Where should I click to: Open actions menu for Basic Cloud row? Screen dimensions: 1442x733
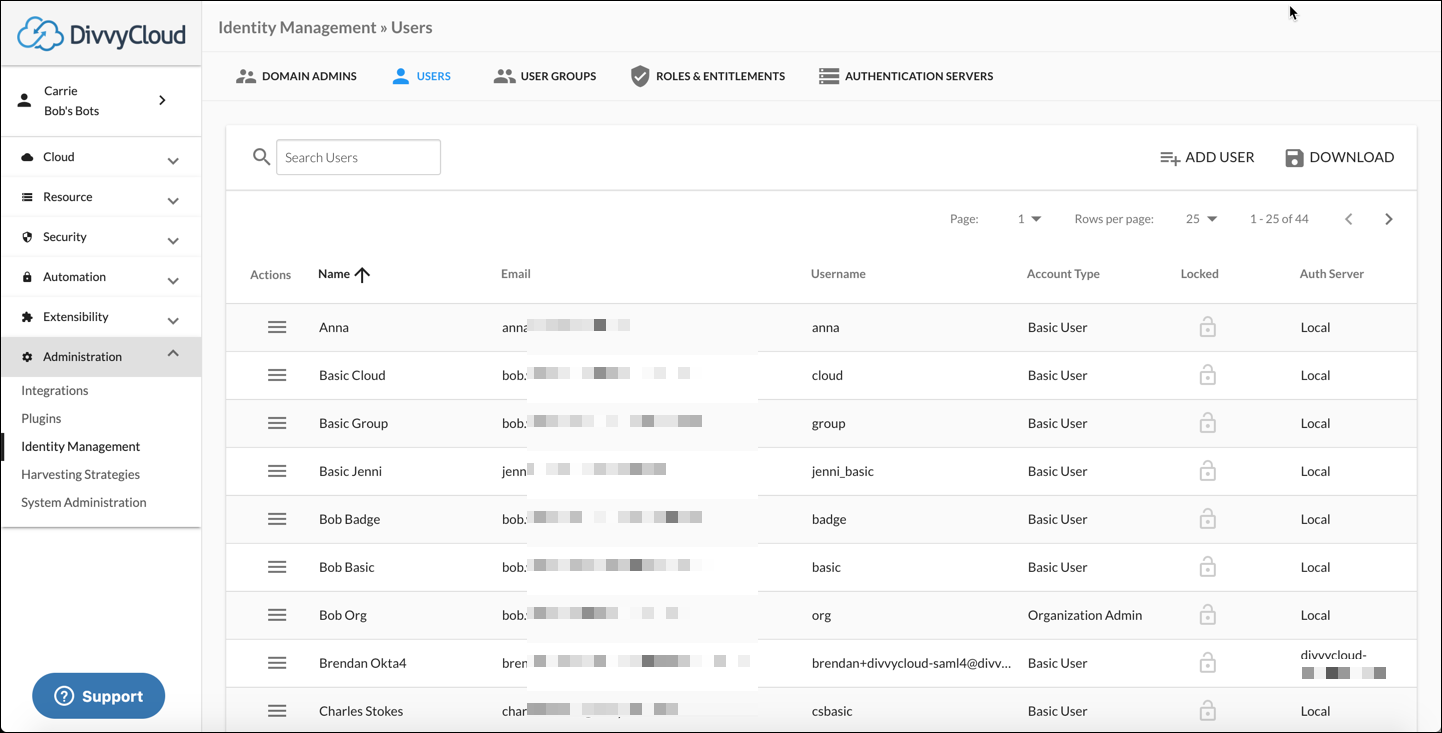(277, 375)
